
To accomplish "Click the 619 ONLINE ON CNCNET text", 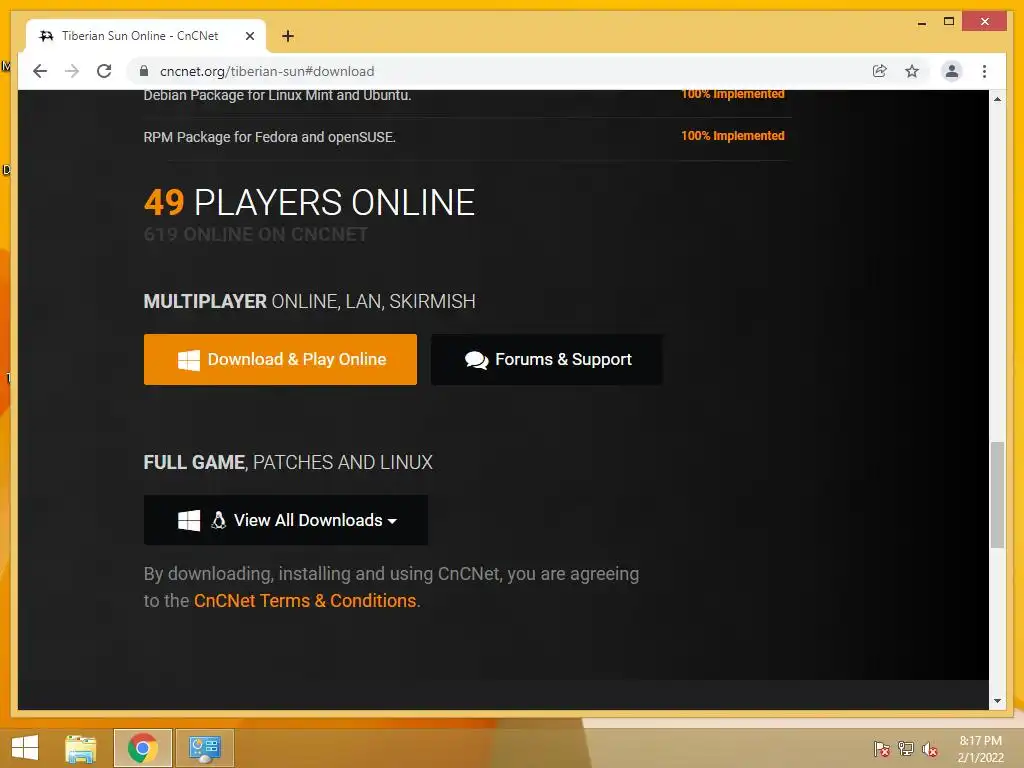I will [x=255, y=234].
